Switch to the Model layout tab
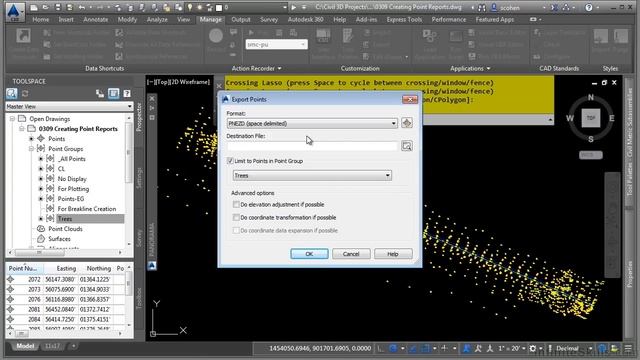The image size is (640, 360). 25,346
